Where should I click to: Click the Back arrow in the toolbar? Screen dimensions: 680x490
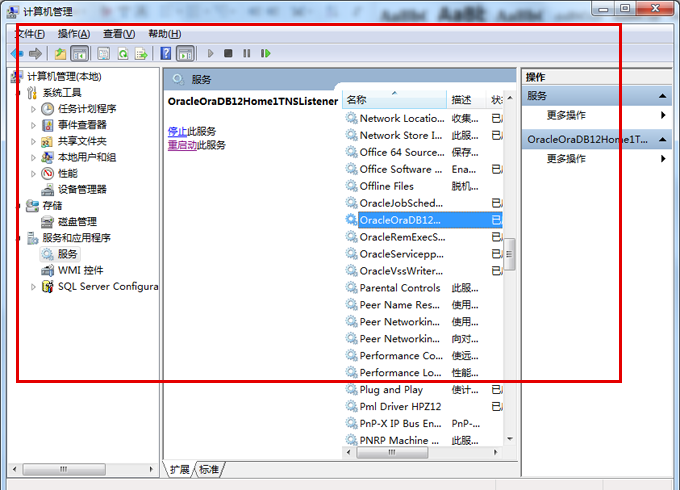click(17, 53)
